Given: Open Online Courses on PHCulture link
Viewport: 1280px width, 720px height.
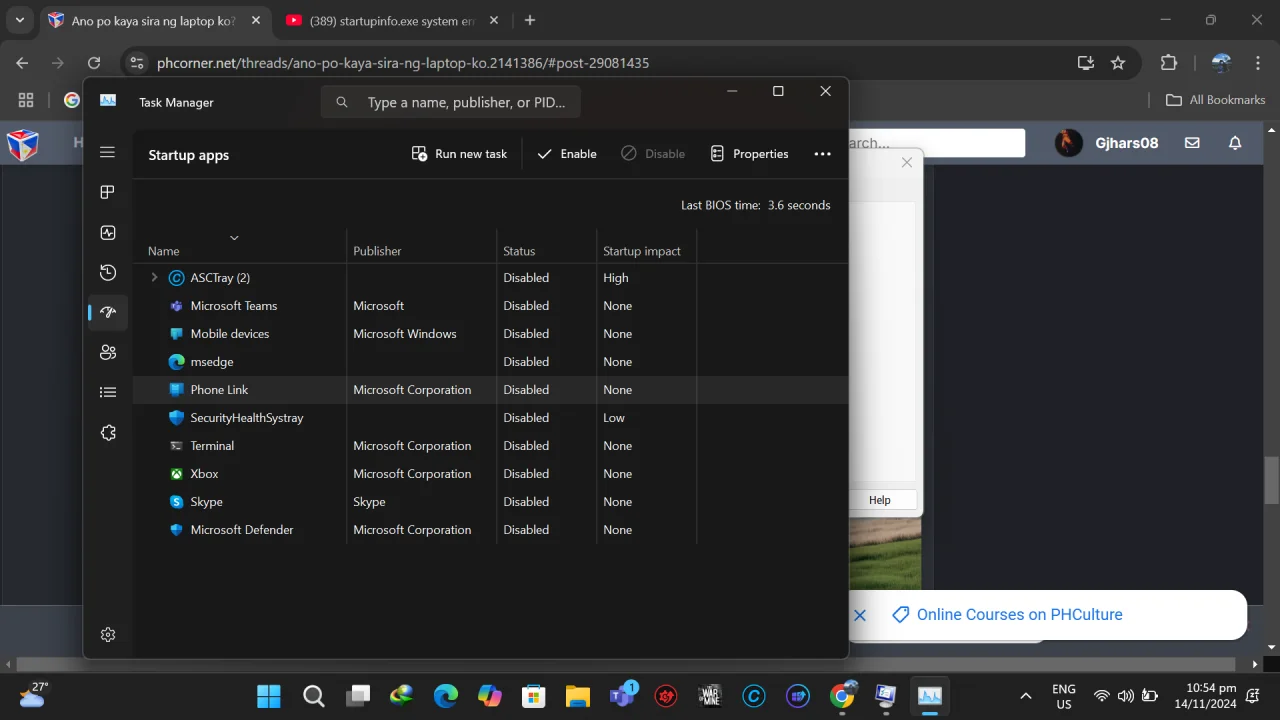Looking at the screenshot, I should point(1020,615).
